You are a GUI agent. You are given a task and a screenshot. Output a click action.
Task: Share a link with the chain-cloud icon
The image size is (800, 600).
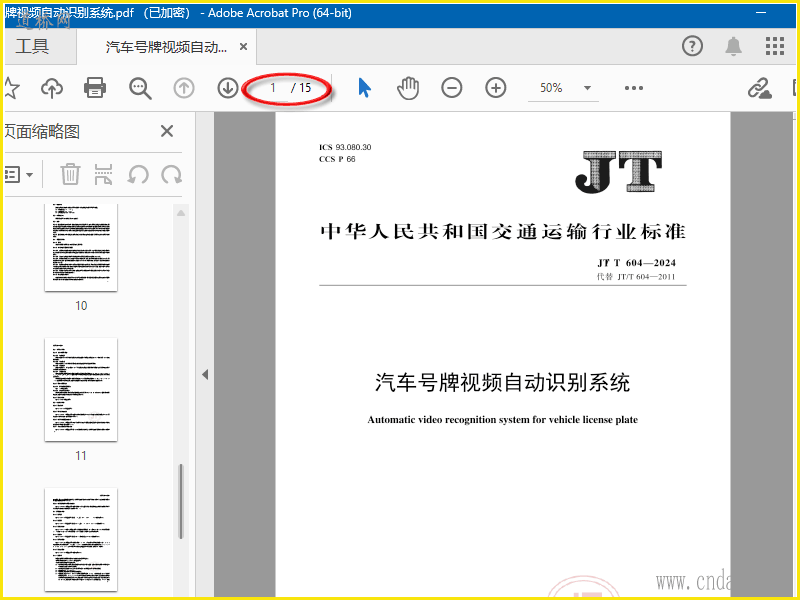760,88
